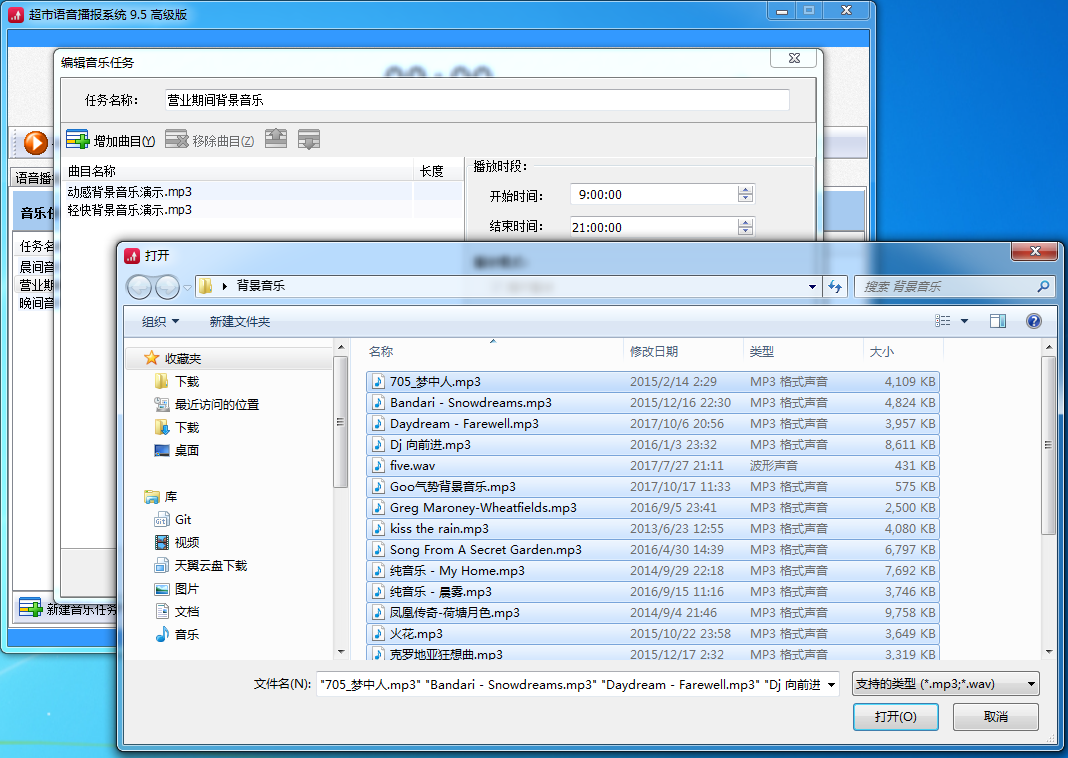Sort files by 修改日期 column
Viewport: 1068px width, 758px height.
(683, 351)
